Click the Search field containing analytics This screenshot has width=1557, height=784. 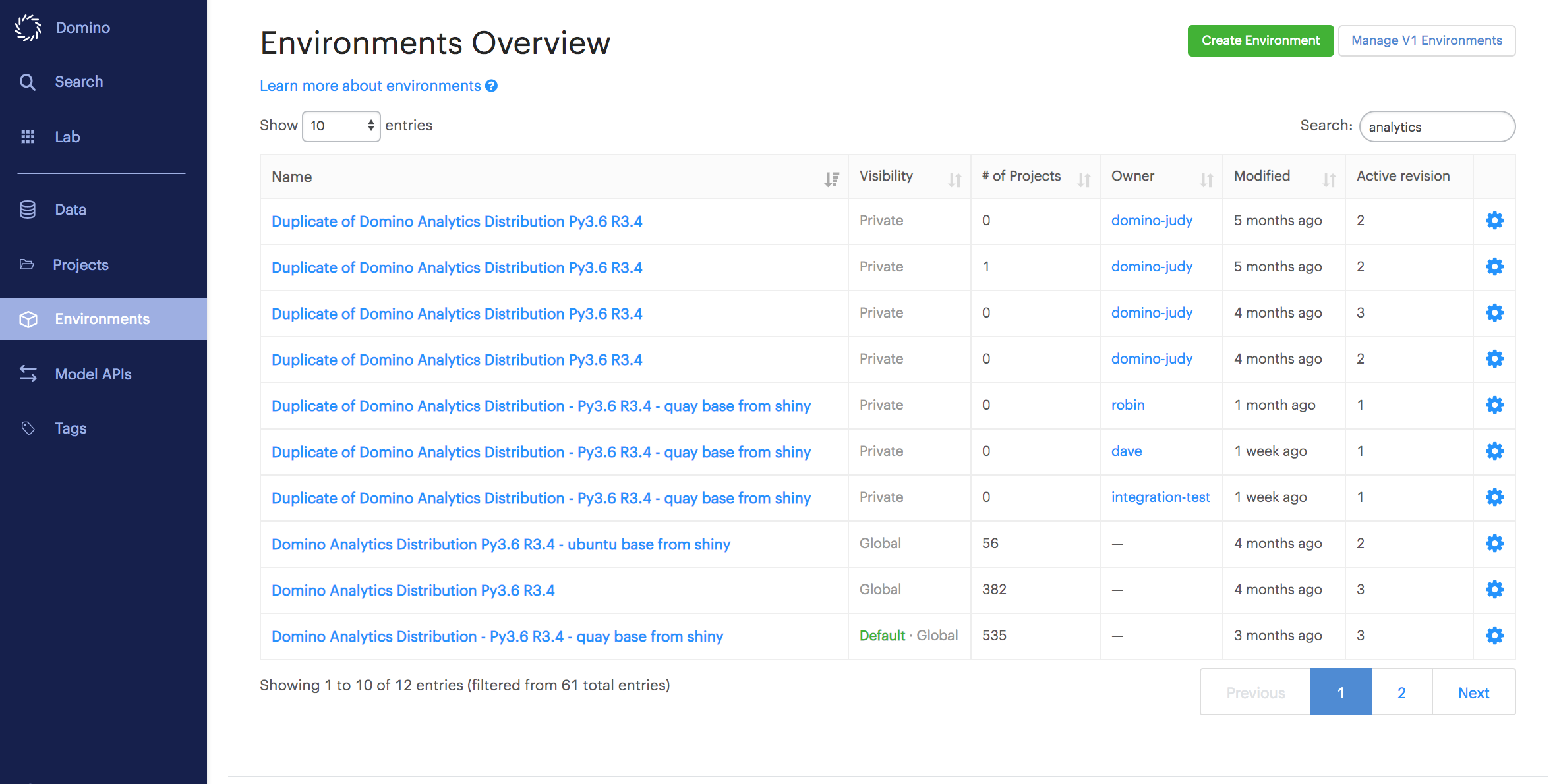1437,126
